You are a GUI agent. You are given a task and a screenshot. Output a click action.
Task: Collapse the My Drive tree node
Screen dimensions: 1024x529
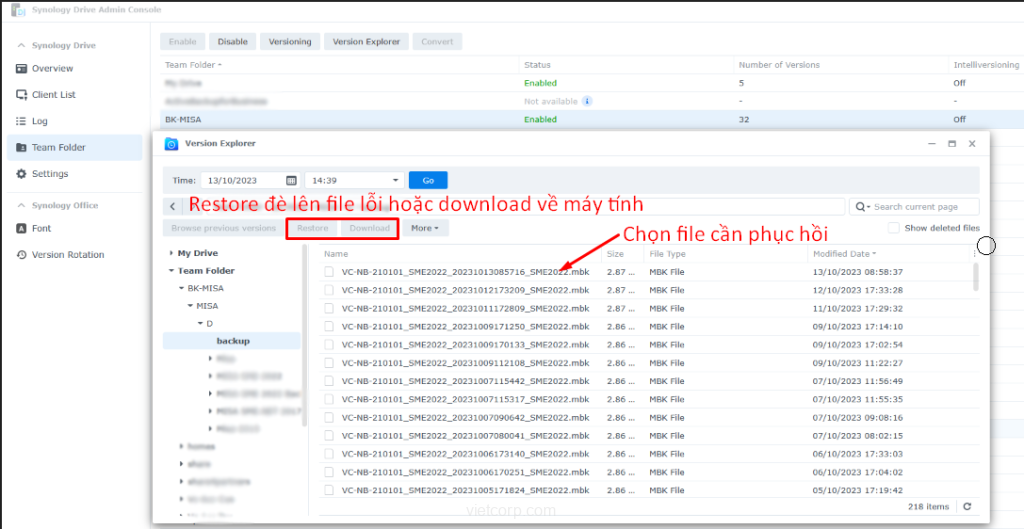[171, 254]
